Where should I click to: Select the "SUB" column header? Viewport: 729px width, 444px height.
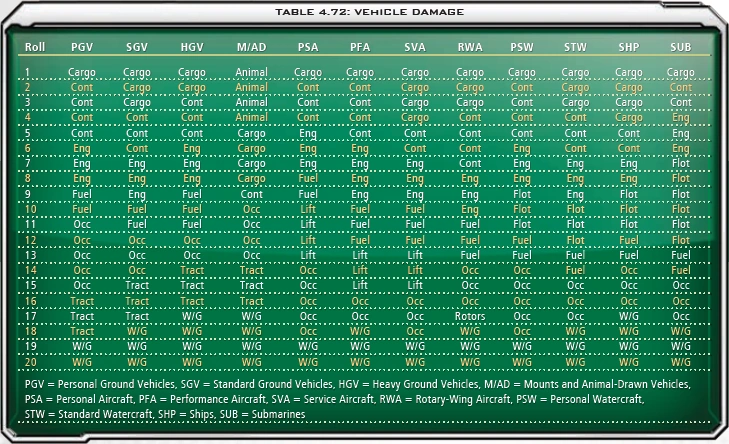[x=681, y=47]
